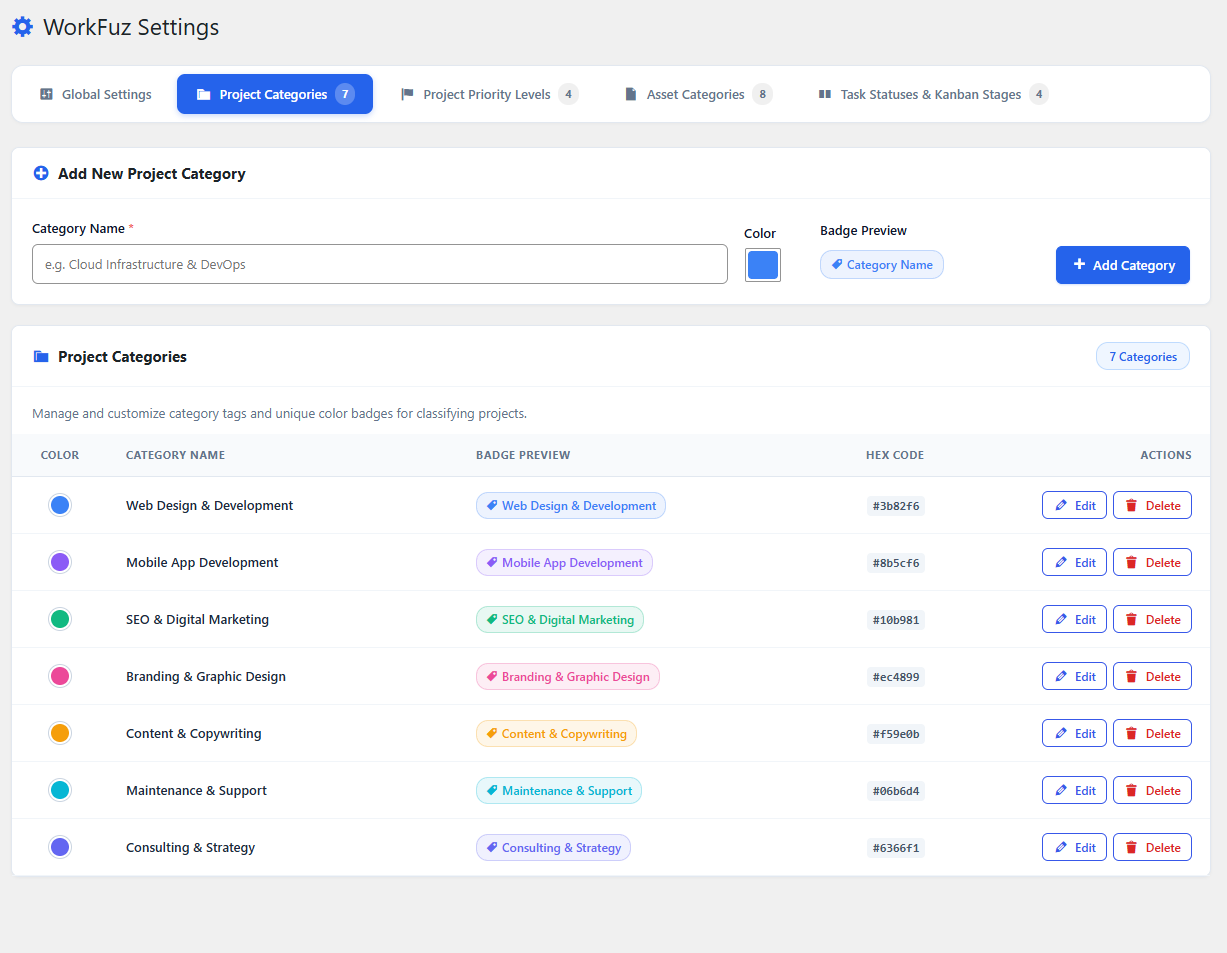Click the CATEGORY NAME column header
1227x953 pixels.
[175, 455]
